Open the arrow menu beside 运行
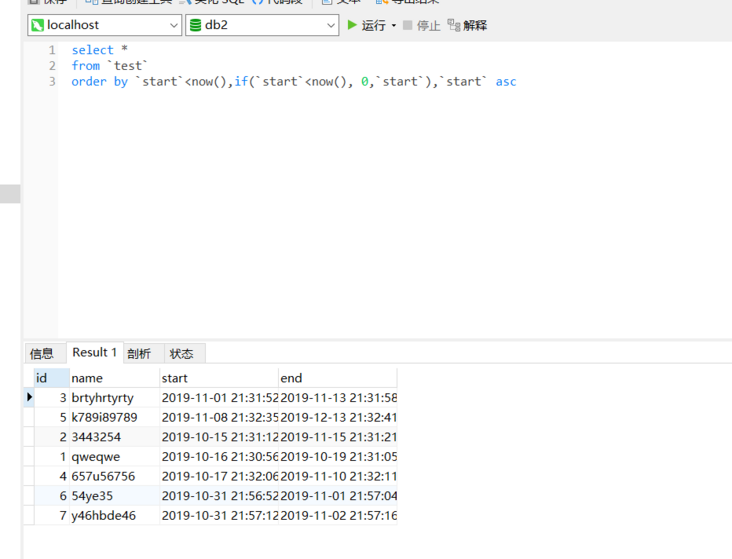732x559 pixels. (394, 25)
